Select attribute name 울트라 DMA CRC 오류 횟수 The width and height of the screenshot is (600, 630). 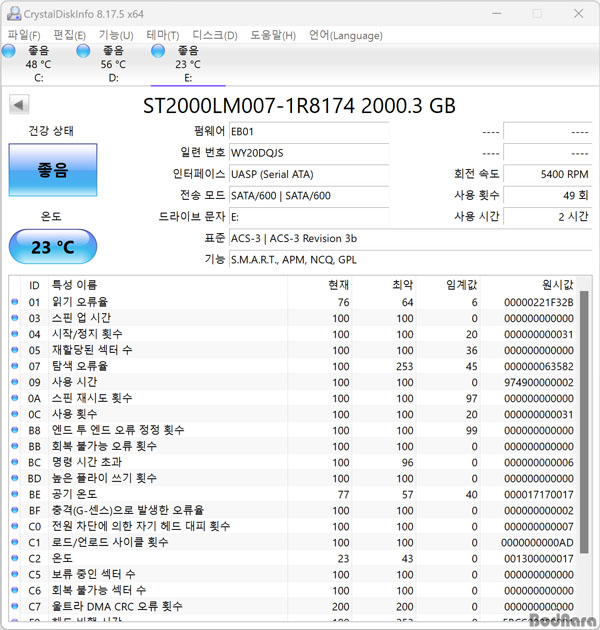[117, 606]
